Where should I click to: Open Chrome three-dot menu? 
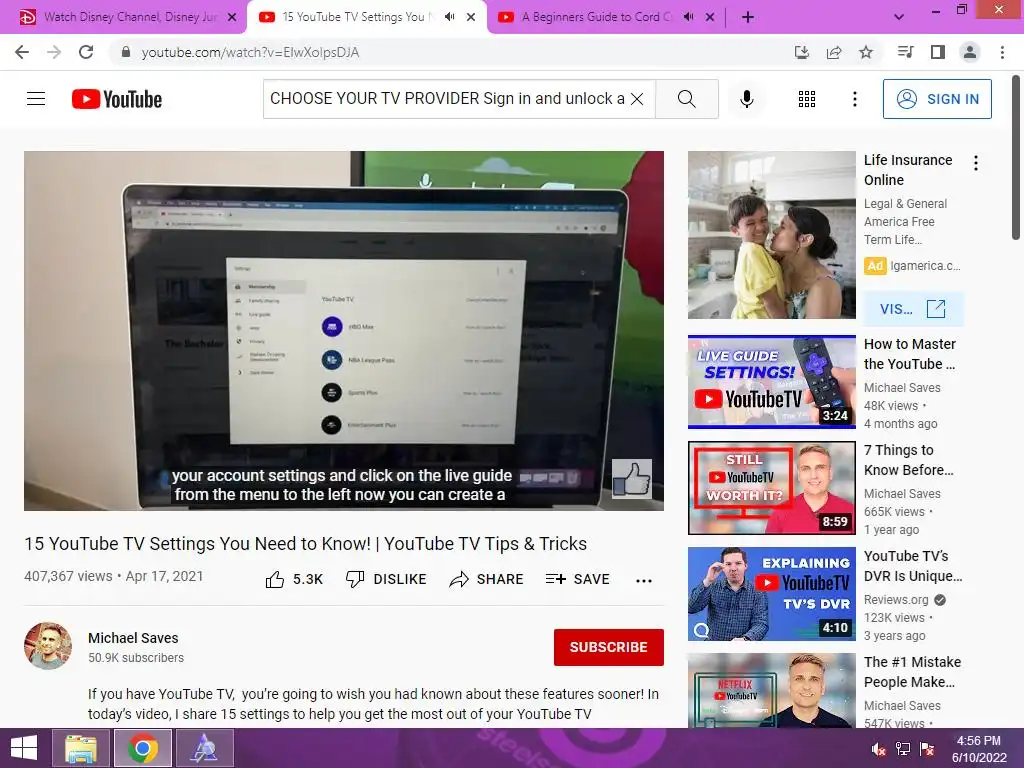1002,52
